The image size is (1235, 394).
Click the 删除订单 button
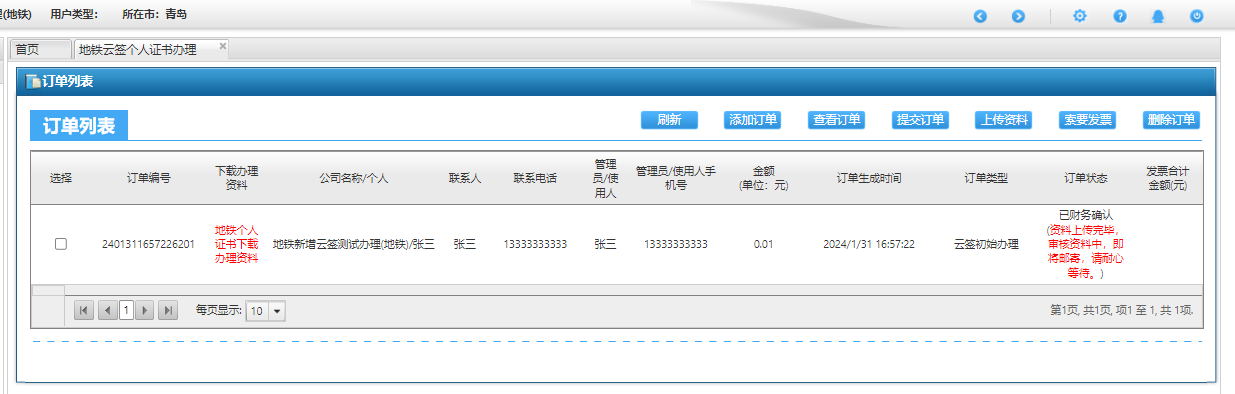(x=1172, y=120)
